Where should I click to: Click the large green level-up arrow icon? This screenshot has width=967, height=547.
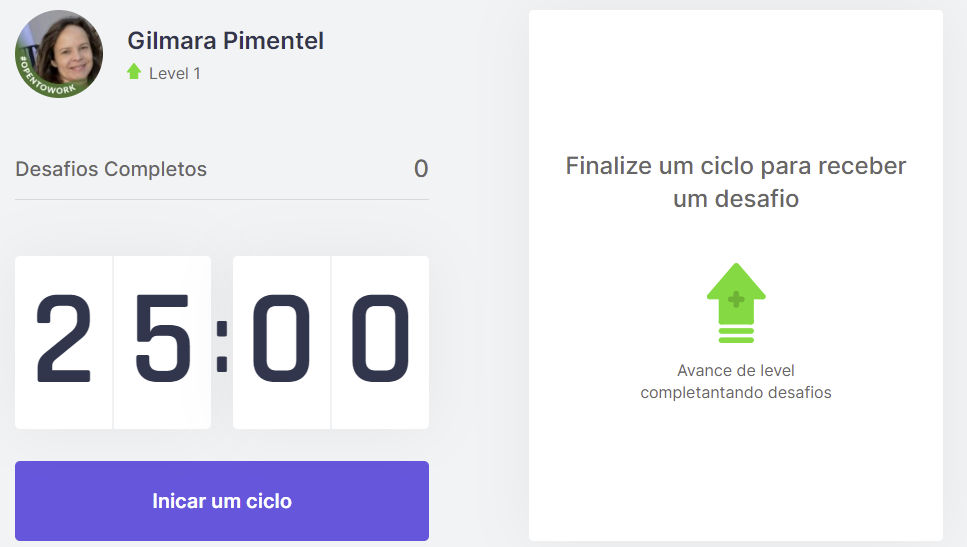736,303
